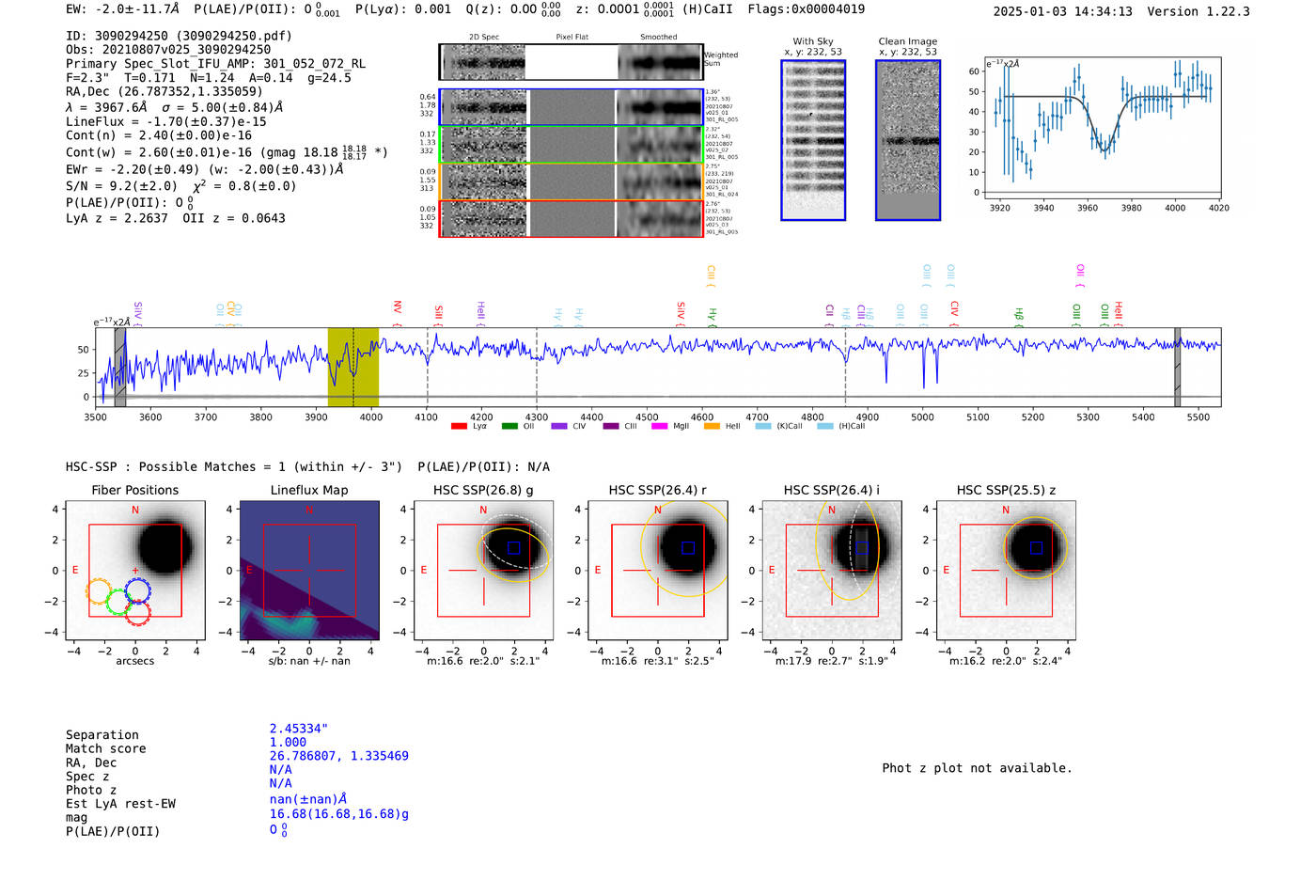The height and width of the screenshot is (896, 1316).
Task: Open the HSC SSP(26.4) i cutout
Action: tap(831, 571)
